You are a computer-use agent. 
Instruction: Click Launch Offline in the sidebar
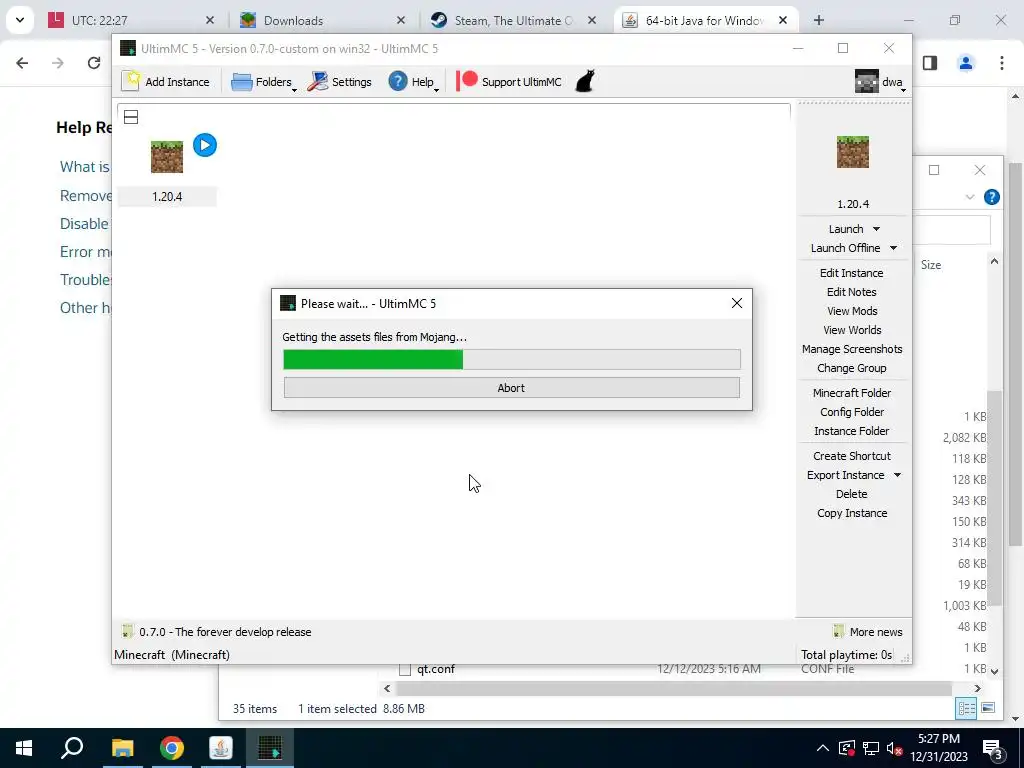coord(845,248)
